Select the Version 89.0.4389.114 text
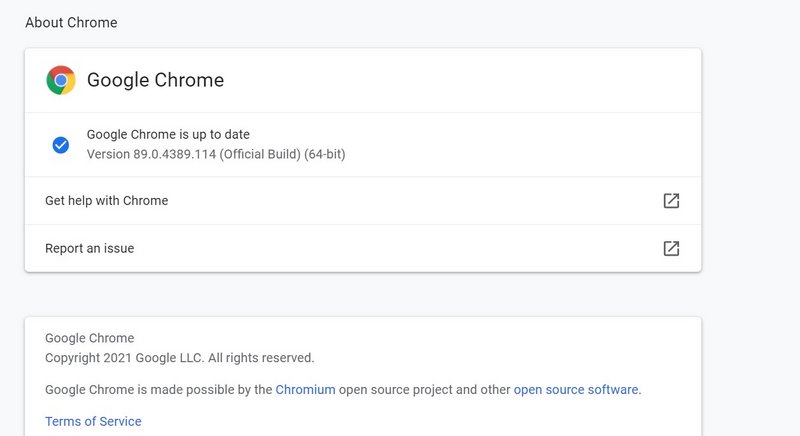Image resolution: width=800 pixels, height=436 pixels. tap(216, 154)
